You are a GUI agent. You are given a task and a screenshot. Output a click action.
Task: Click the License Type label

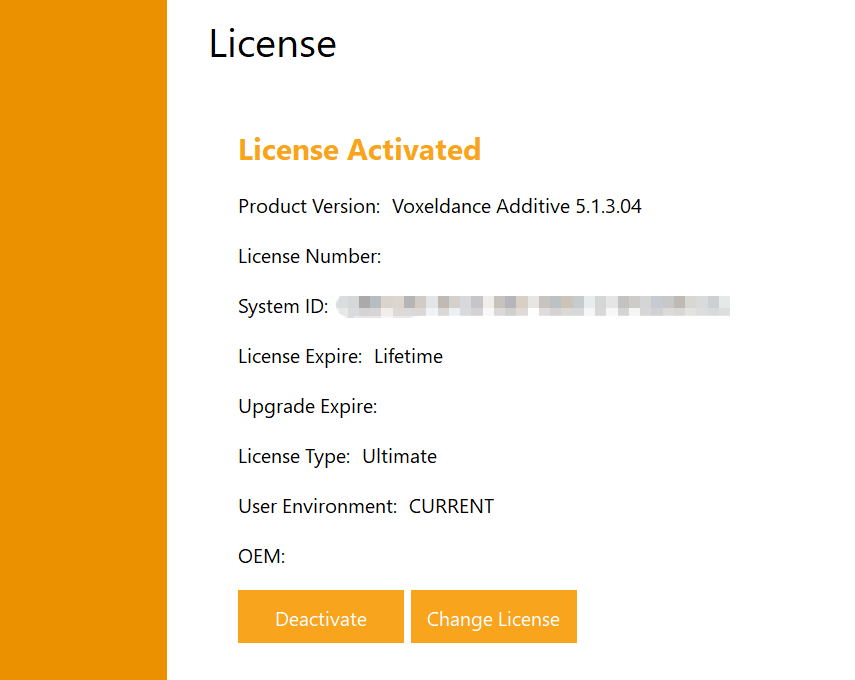[x=294, y=457]
